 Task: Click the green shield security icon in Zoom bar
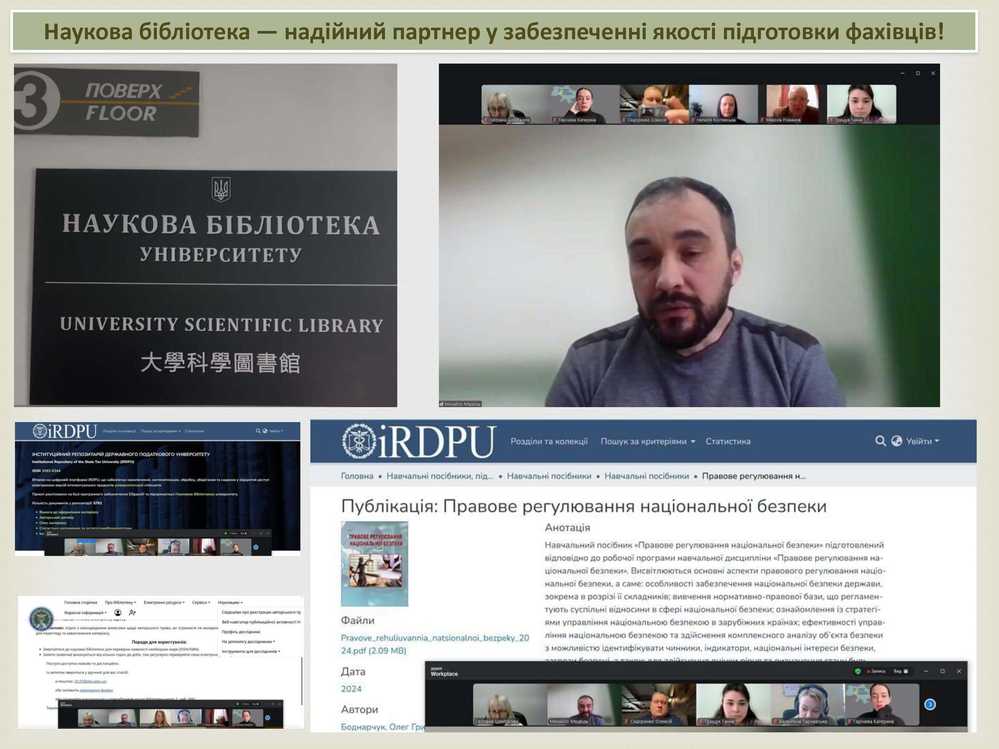[858, 671]
